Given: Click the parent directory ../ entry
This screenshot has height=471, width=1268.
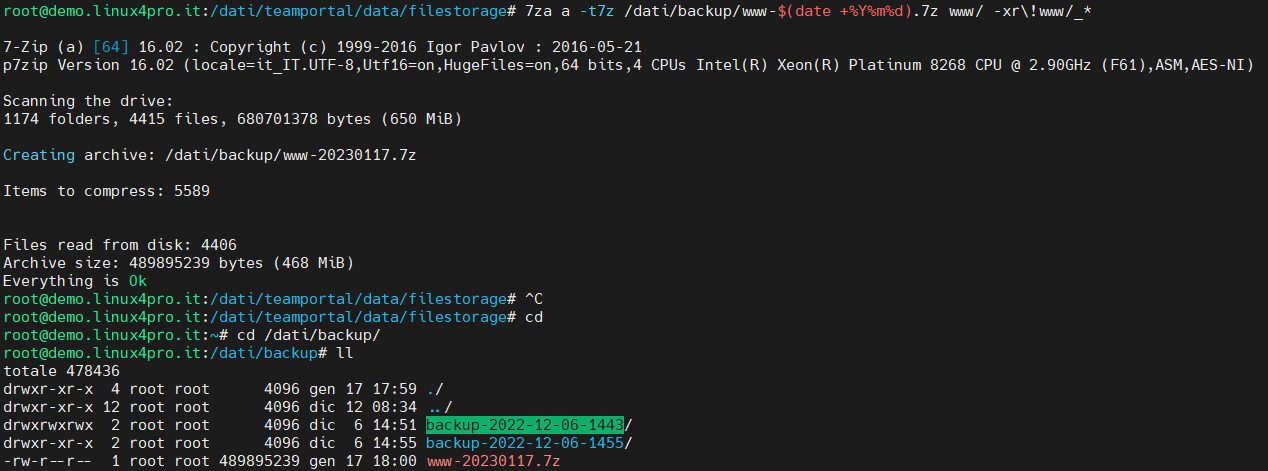Looking at the screenshot, I should [x=439, y=407].
